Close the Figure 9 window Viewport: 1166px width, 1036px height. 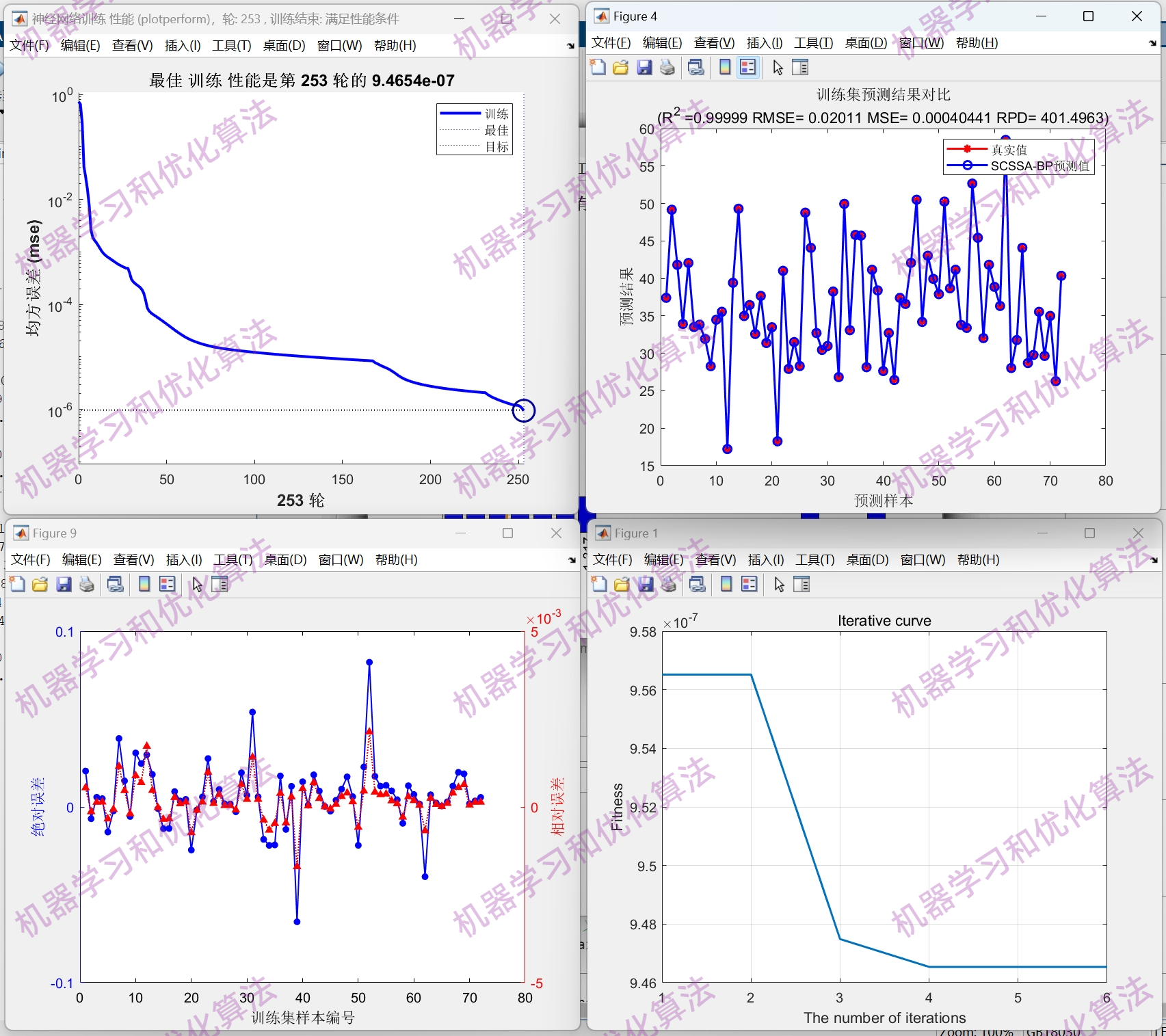[556, 533]
